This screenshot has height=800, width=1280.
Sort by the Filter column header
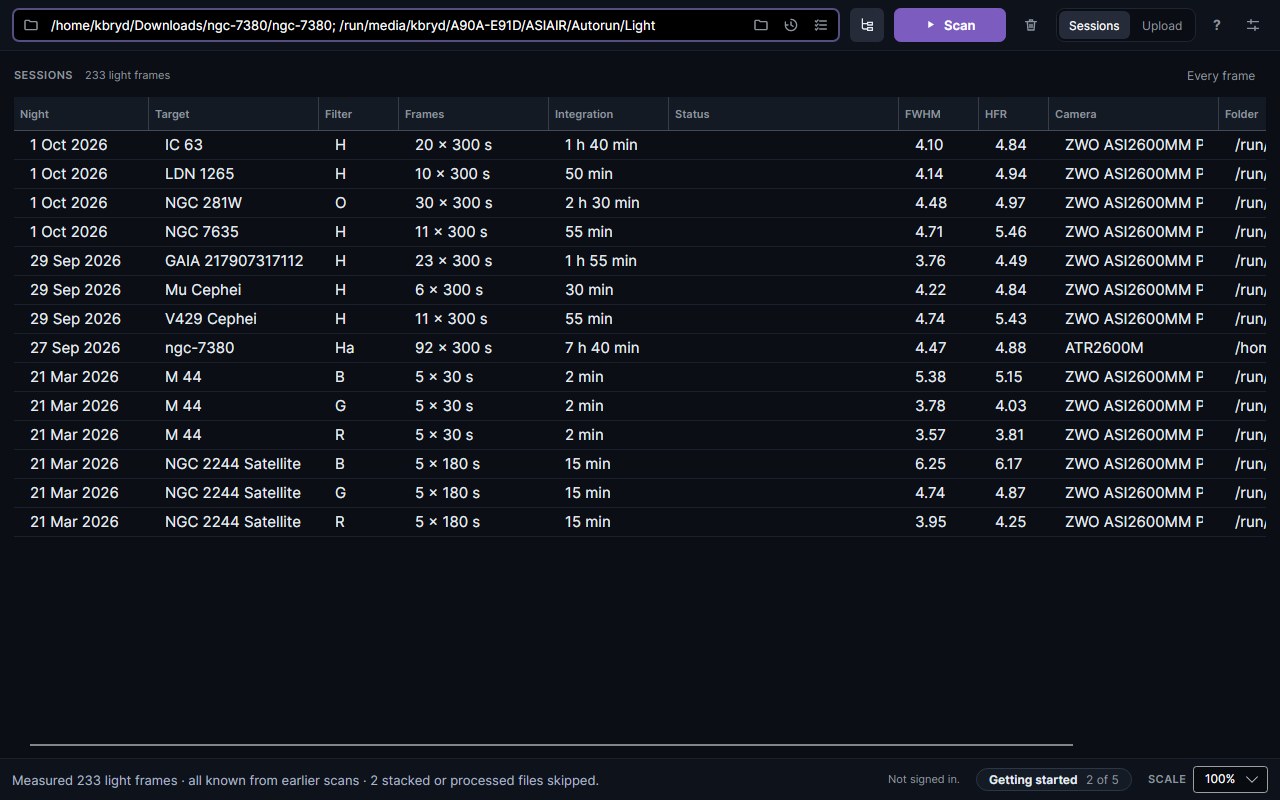pyautogui.click(x=358, y=114)
